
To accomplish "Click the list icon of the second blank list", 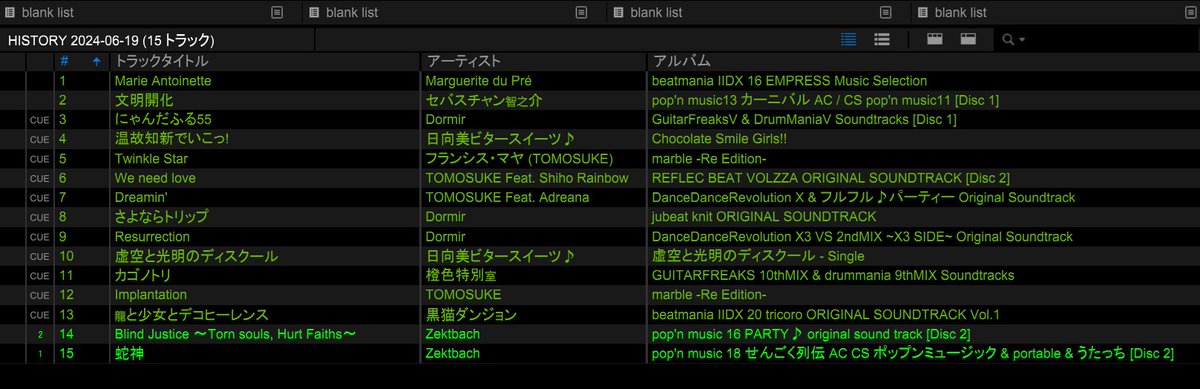I will (314, 12).
